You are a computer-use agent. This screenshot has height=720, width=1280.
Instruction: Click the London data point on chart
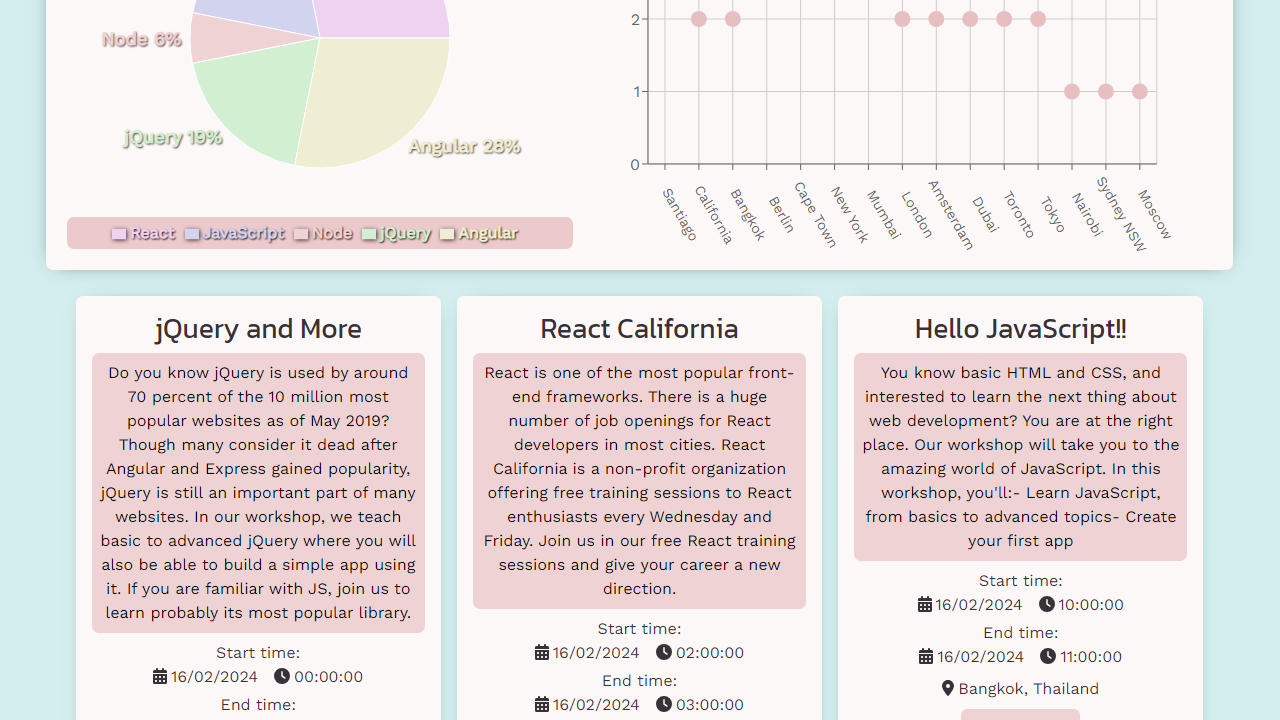tap(902, 19)
